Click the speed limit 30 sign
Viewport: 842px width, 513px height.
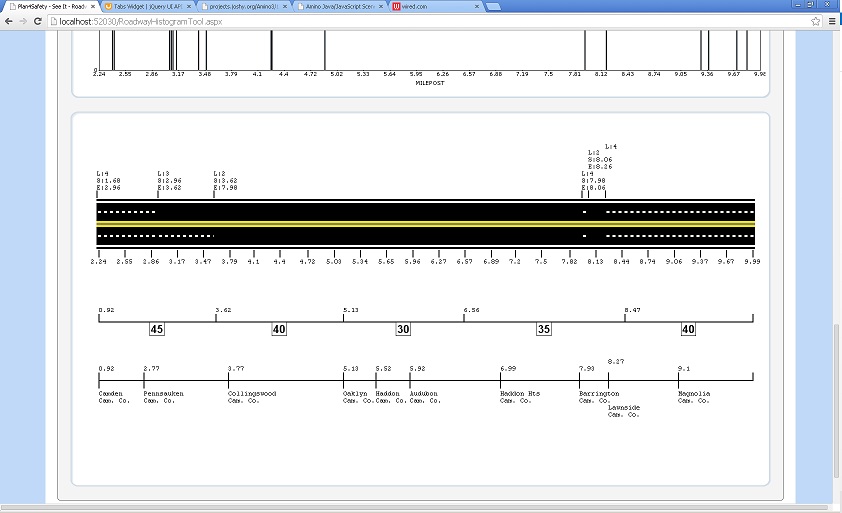pyautogui.click(x=403, y=329)
